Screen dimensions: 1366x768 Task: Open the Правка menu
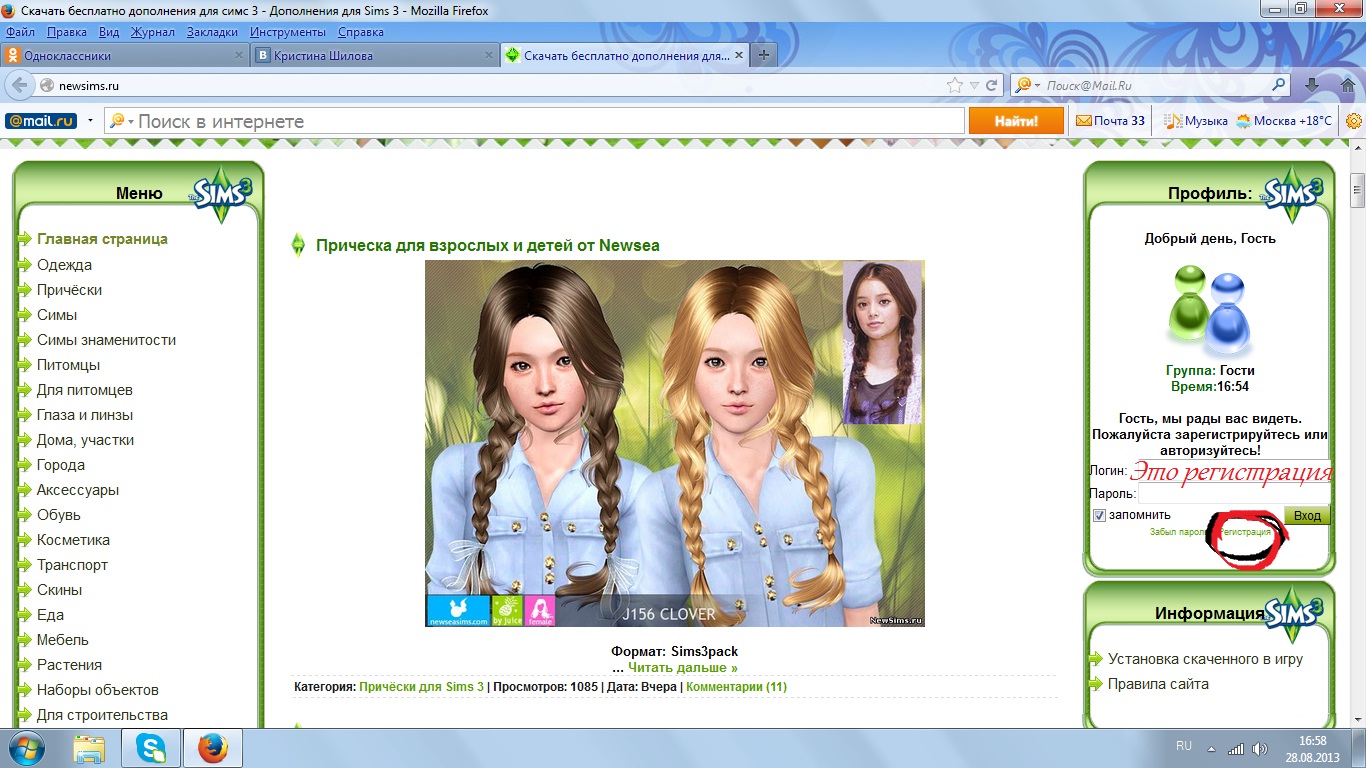[x=66, y=32]
